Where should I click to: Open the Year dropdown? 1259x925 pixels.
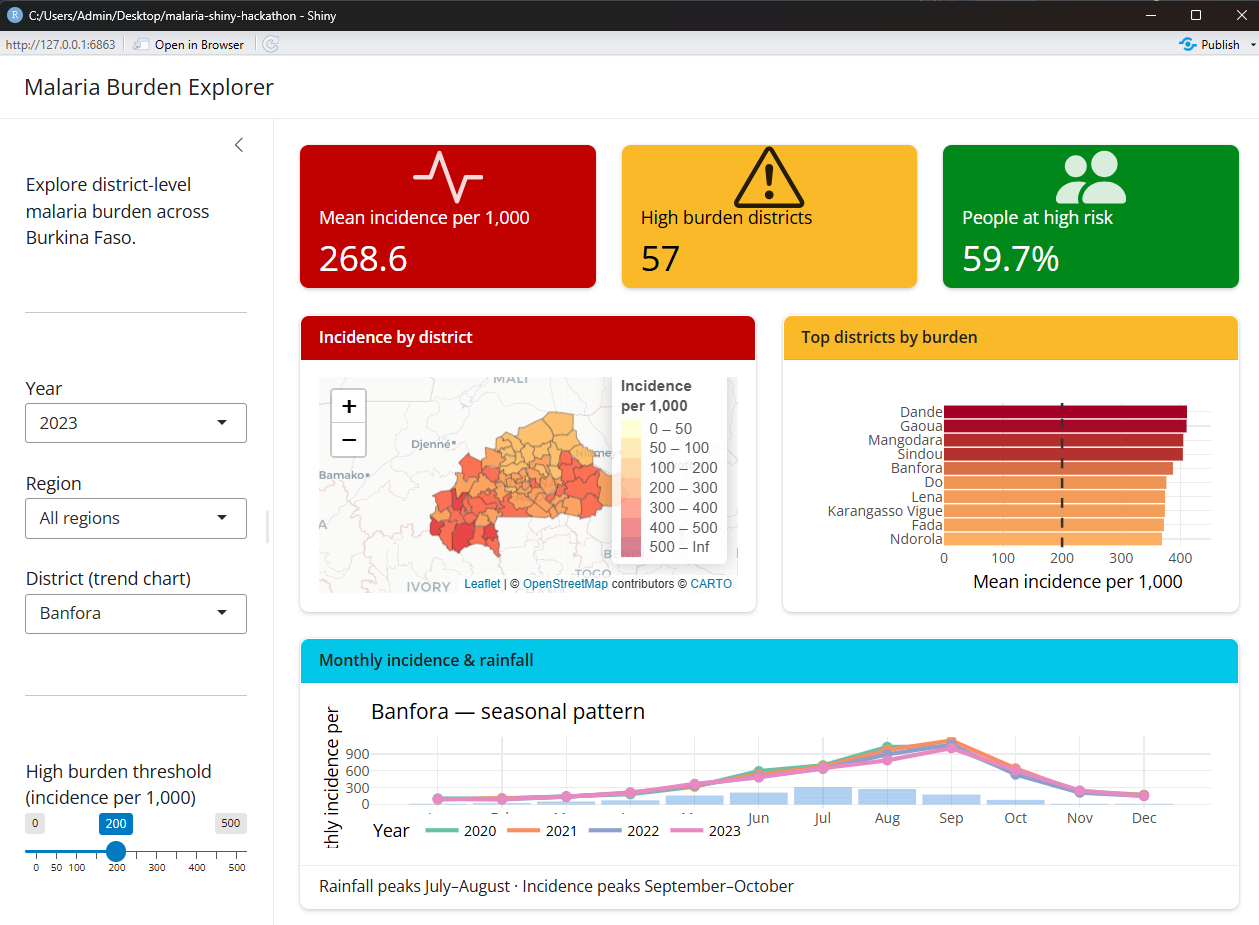point(136,423)
